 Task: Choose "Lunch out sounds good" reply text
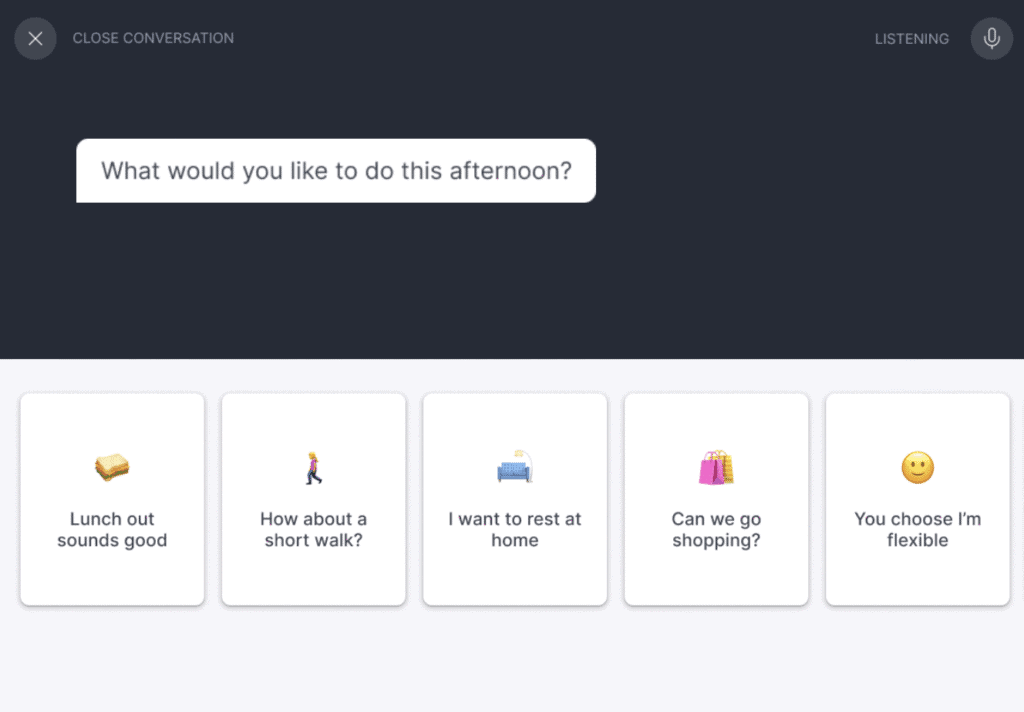112,530
